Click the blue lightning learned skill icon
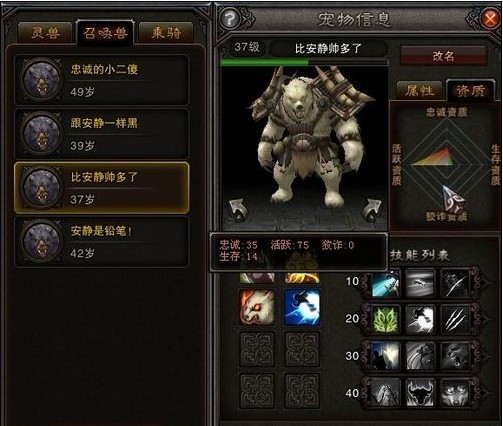 302,307
